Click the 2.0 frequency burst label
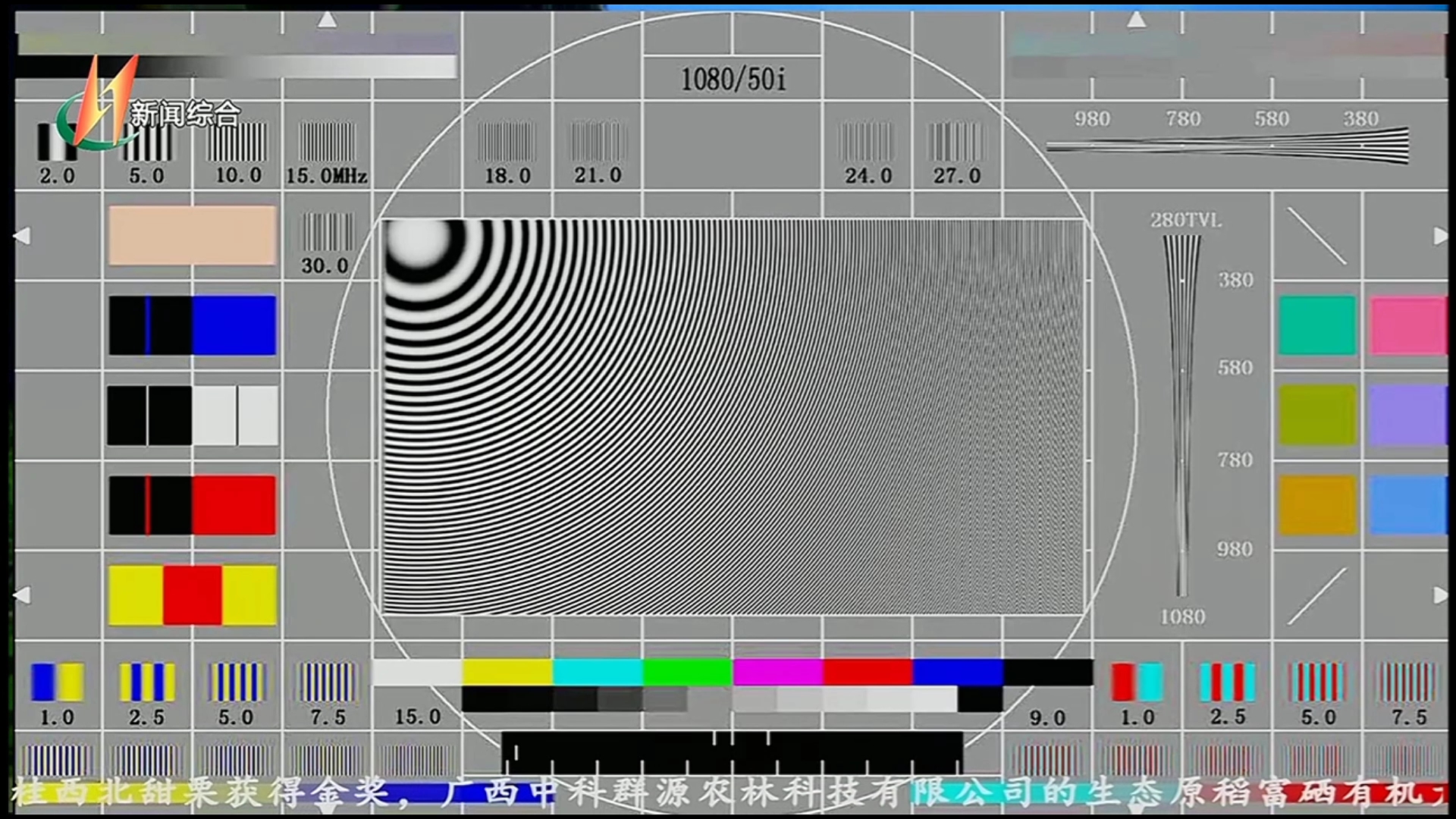This screenshot has height=819, width=1456. (x=58, y=176)
